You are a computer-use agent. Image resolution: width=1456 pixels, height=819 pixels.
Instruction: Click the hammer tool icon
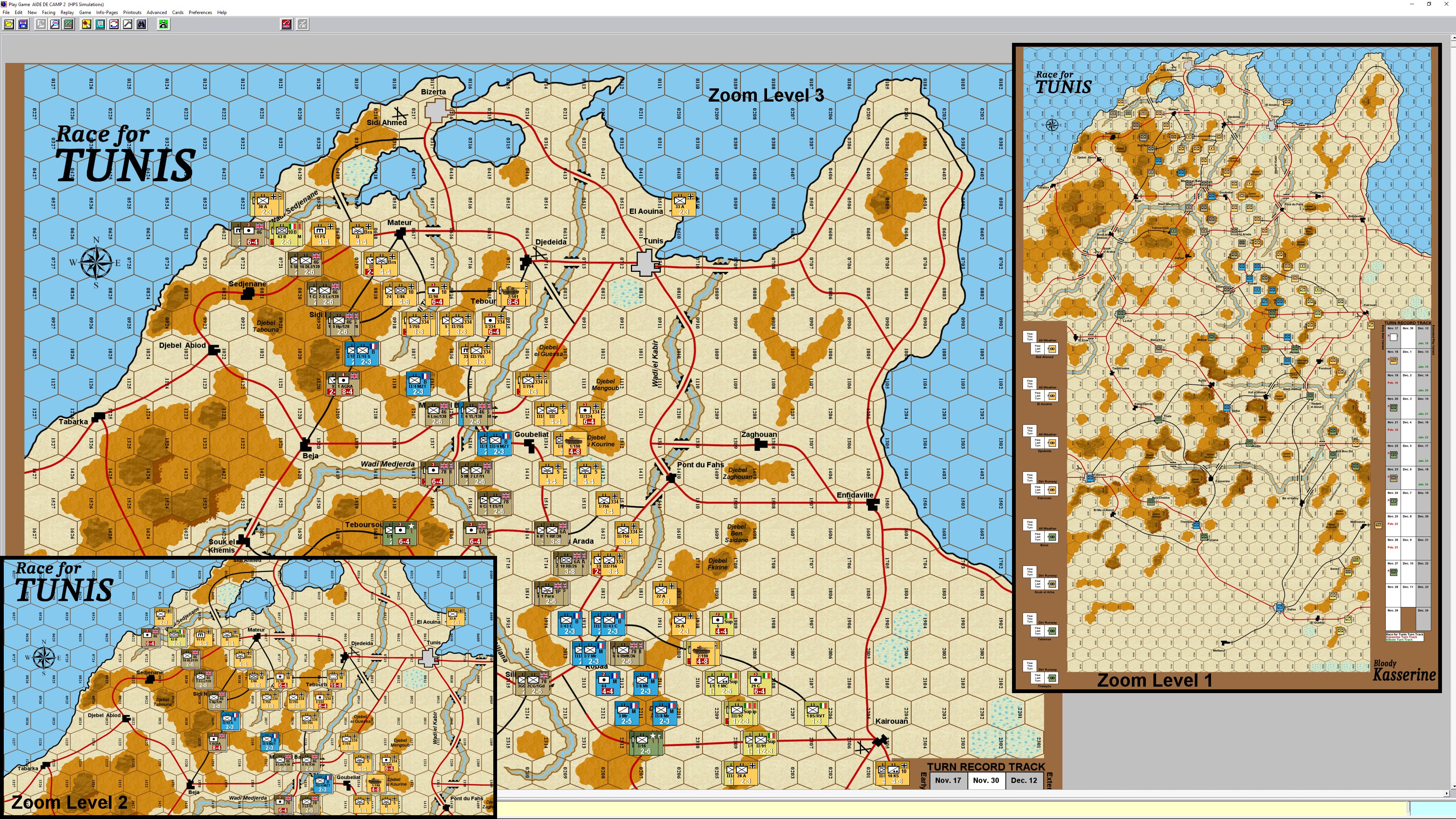tap(128, 24)
